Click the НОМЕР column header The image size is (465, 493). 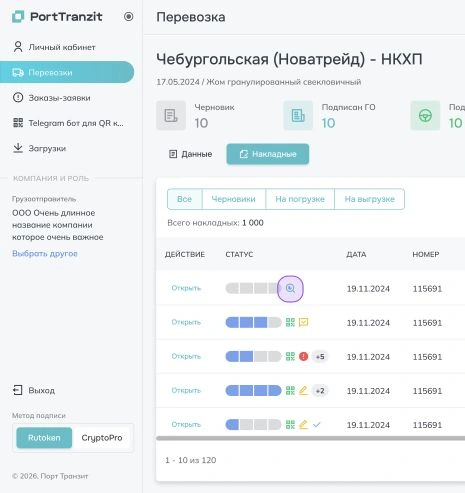point(426,254)
